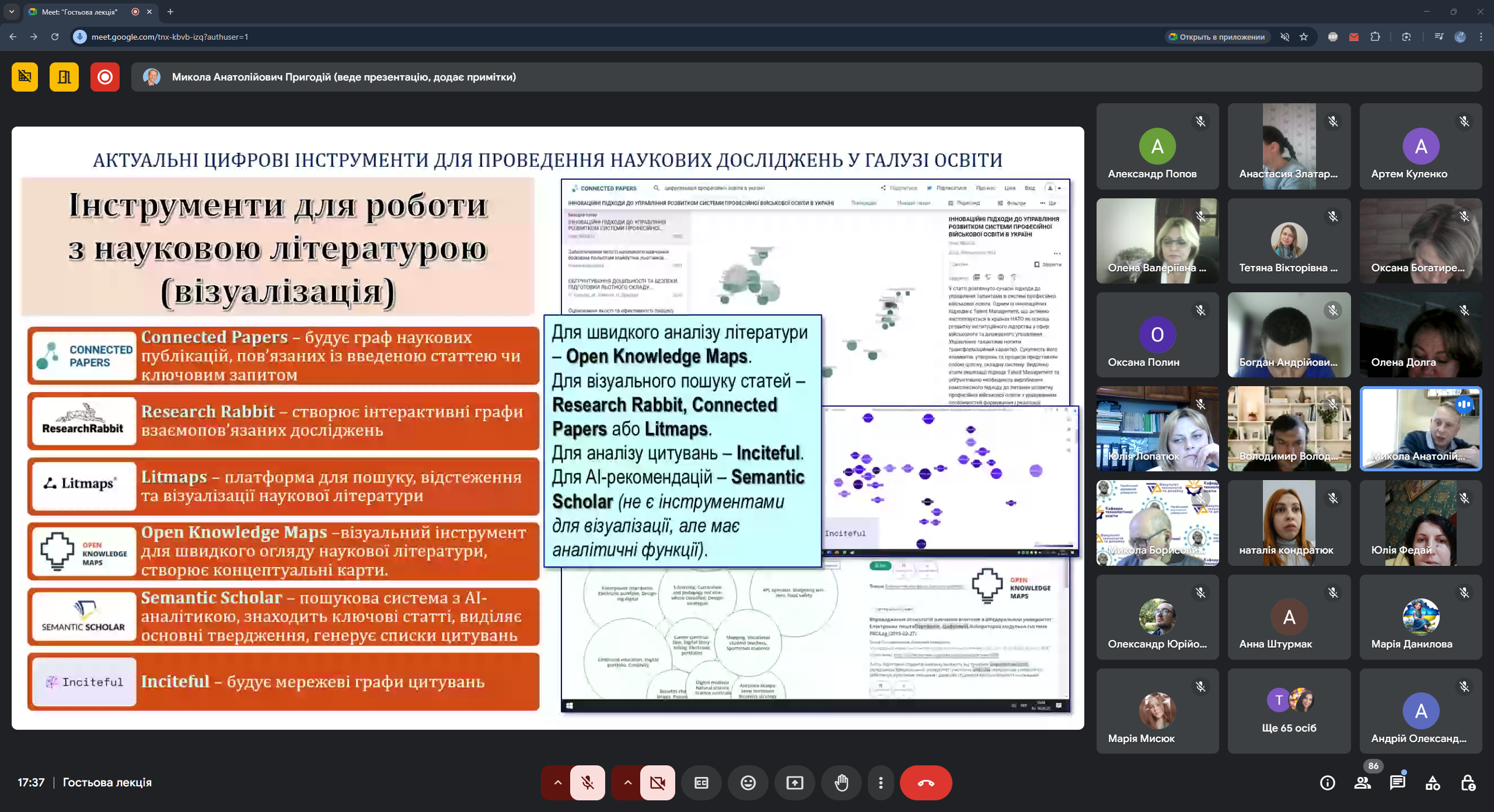The image size is (1494, 812).
Task: Open the Chrome profile avatar
Action: pos(1460,37)
